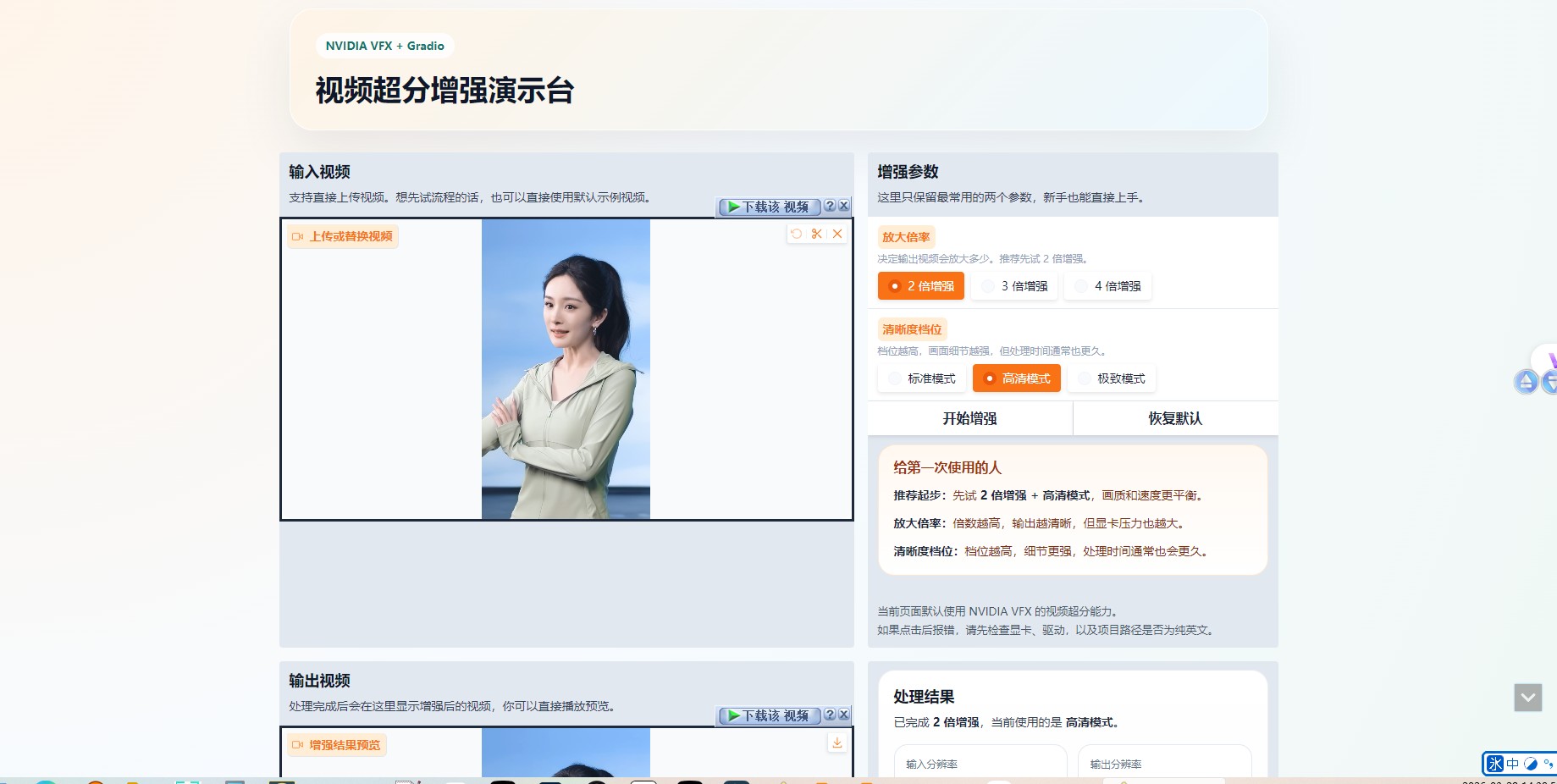Click help question mark on input download bar
The height and width of the screenshot is (784, 1557).
pos(830,206)
